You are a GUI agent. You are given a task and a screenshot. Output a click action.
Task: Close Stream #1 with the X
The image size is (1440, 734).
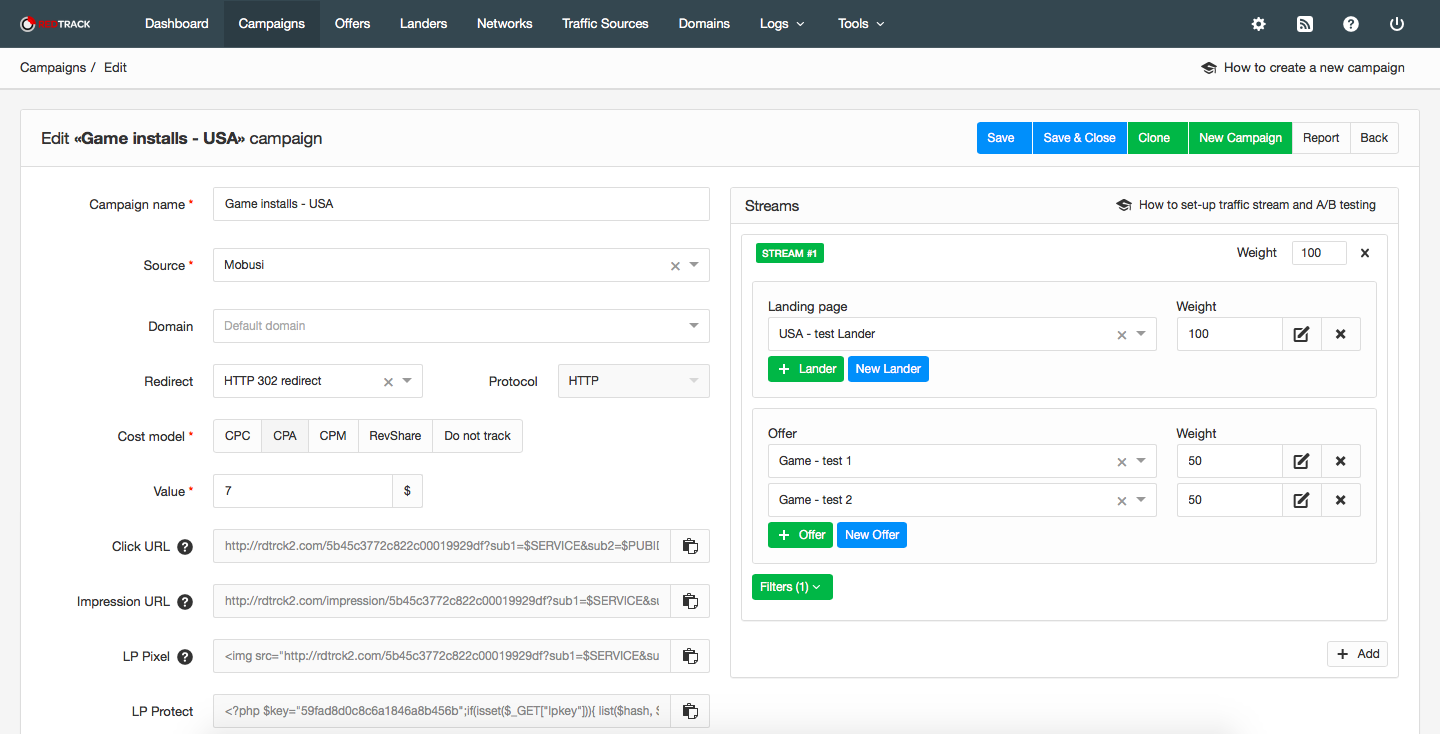(x=1365, y=253)
